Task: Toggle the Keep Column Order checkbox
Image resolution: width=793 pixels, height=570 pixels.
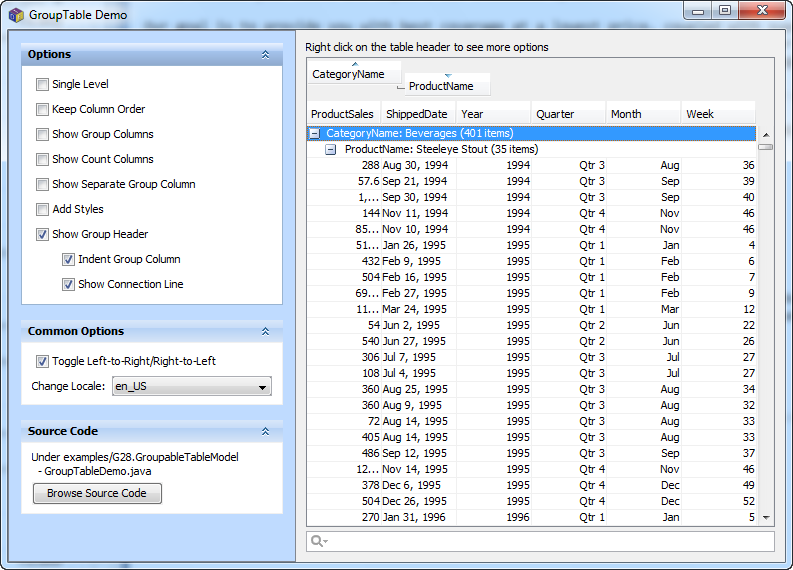Action: tap(42, 109)
